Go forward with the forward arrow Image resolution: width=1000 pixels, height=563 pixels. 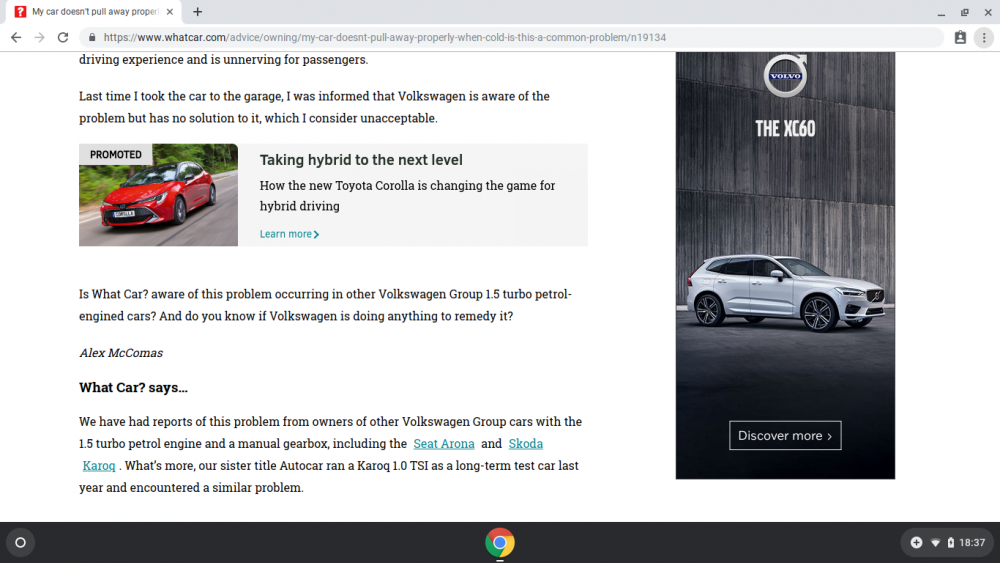click(40, 38)
